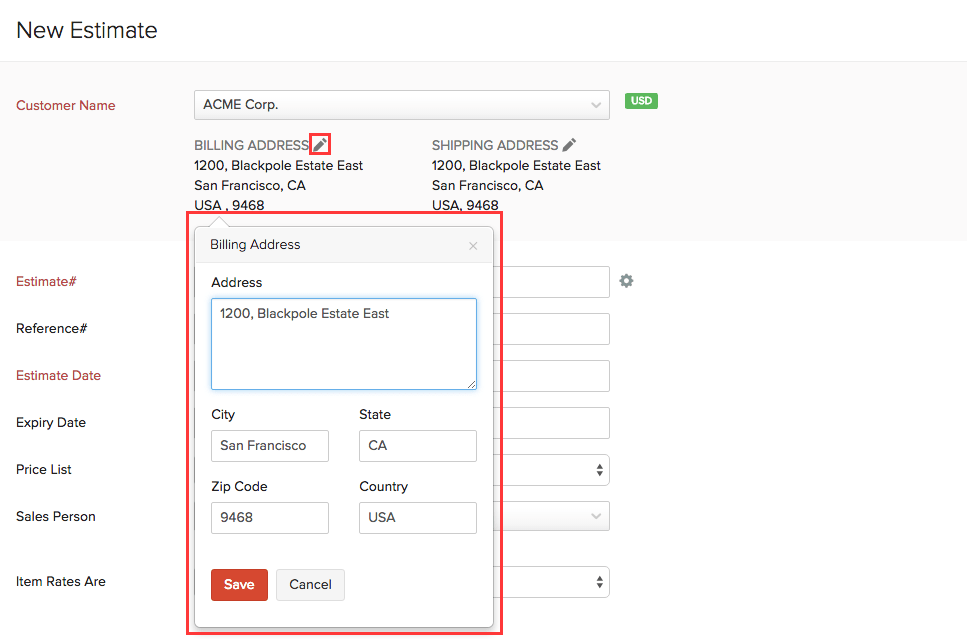
Task: Close the Billing Address popup
Action: tap(473, 246)
